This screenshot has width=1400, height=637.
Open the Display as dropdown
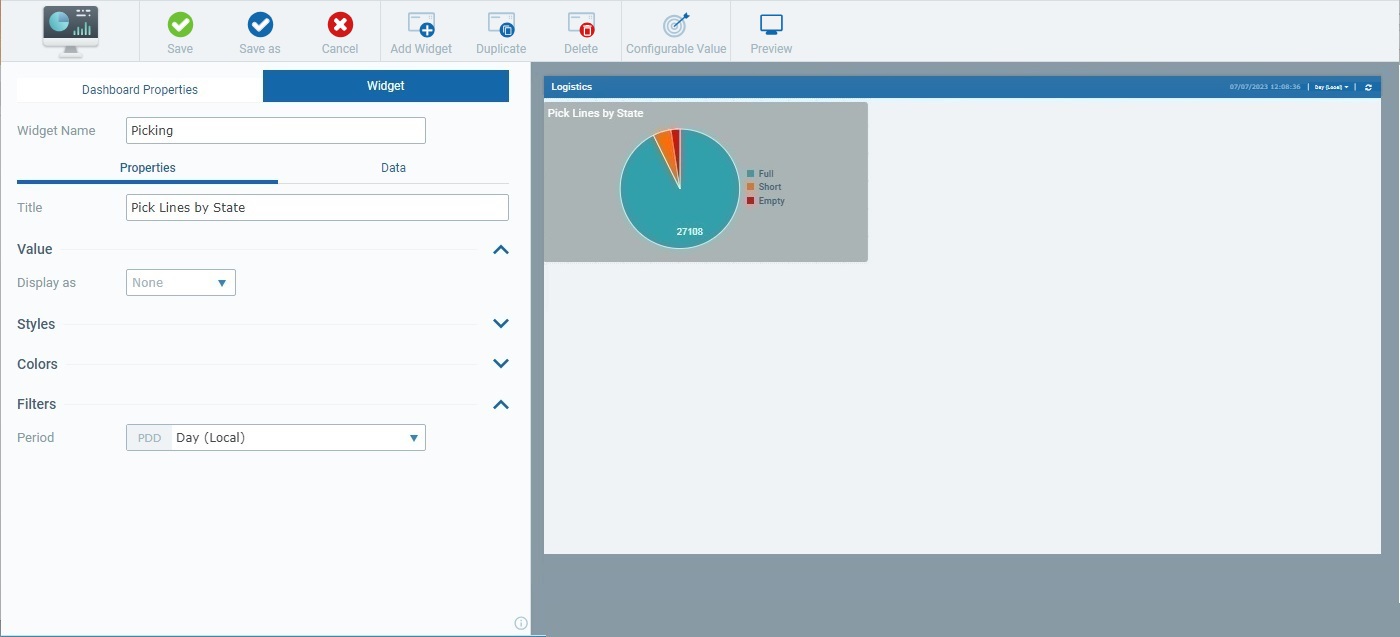tap(180, 282)
